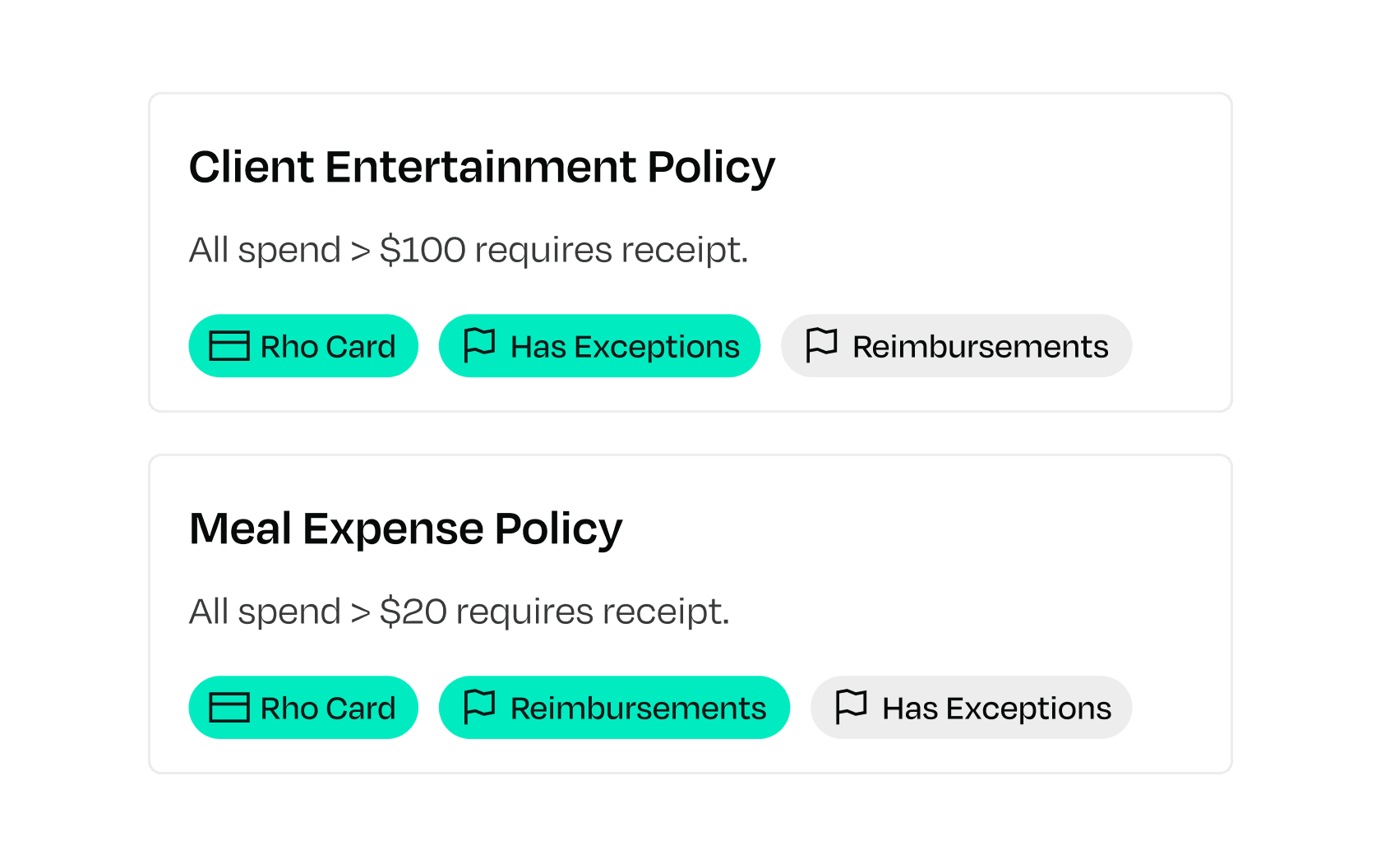Click the flag icon on Meal Expense's Has Exceptions chip

tap(851, 707)
